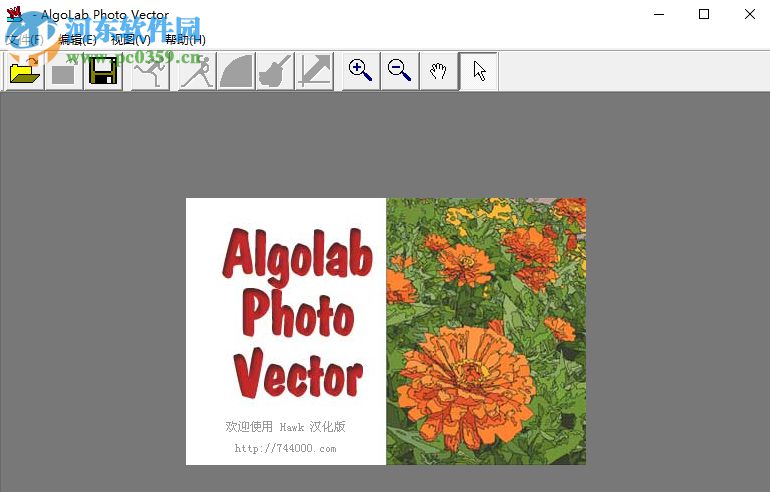Close the AlgoLab Photo Vector window
This screenshot has width=770, height=492.
(749, 14)
